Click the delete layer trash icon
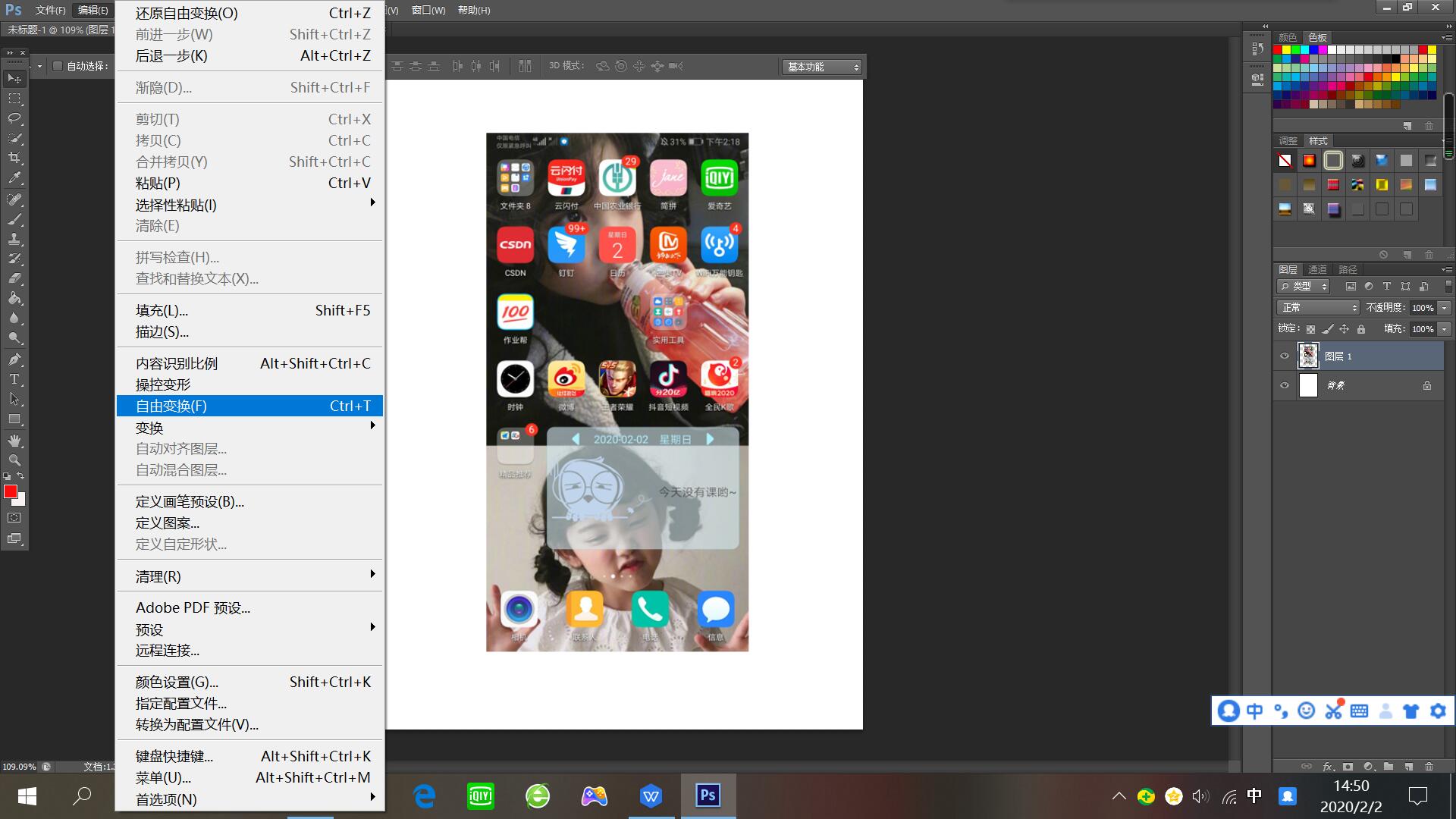Image resolution: width=1456 pixels, height=819 pixels. (1429, 766)
